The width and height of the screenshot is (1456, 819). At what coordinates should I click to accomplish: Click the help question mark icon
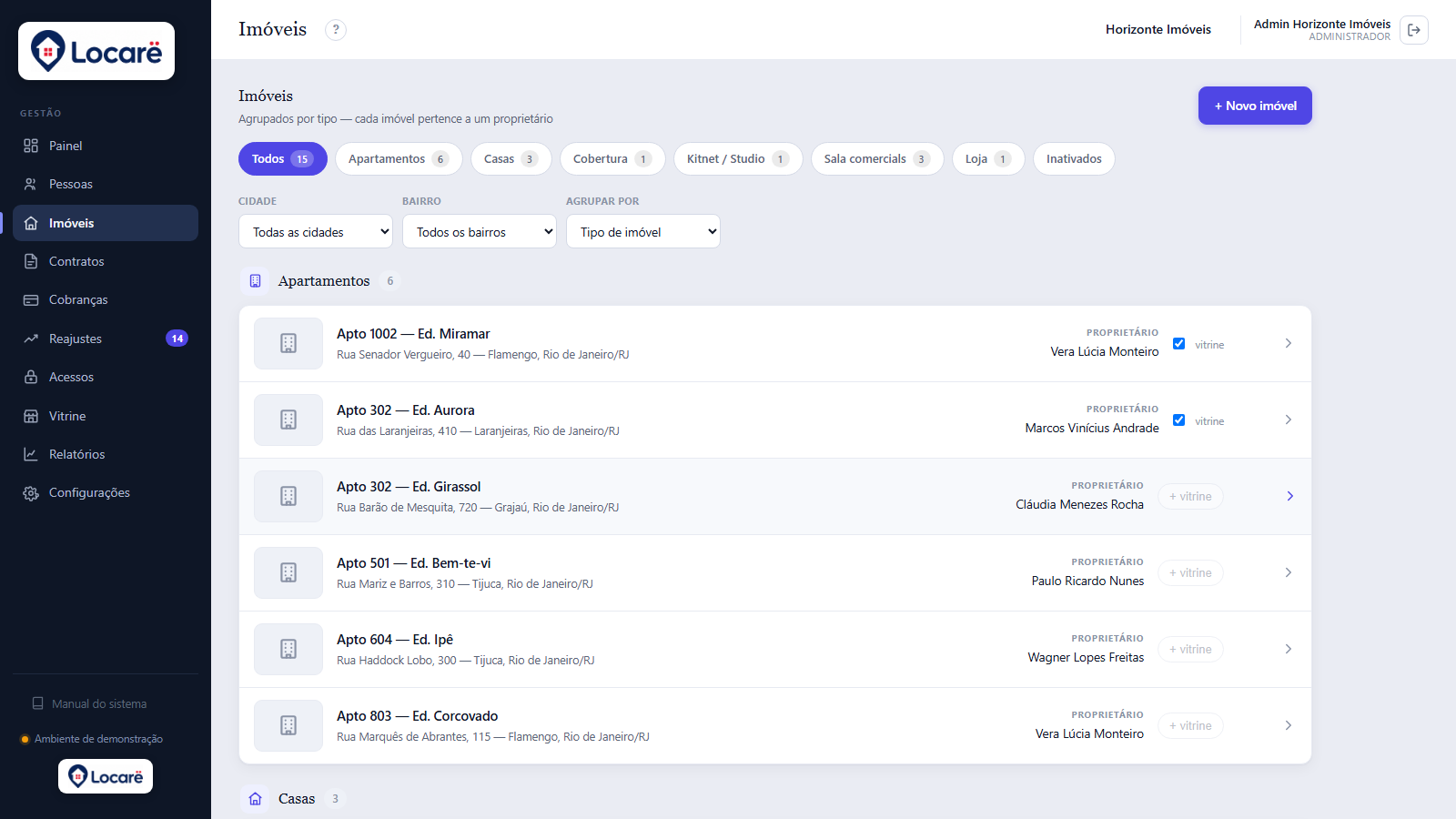(336, 30)
